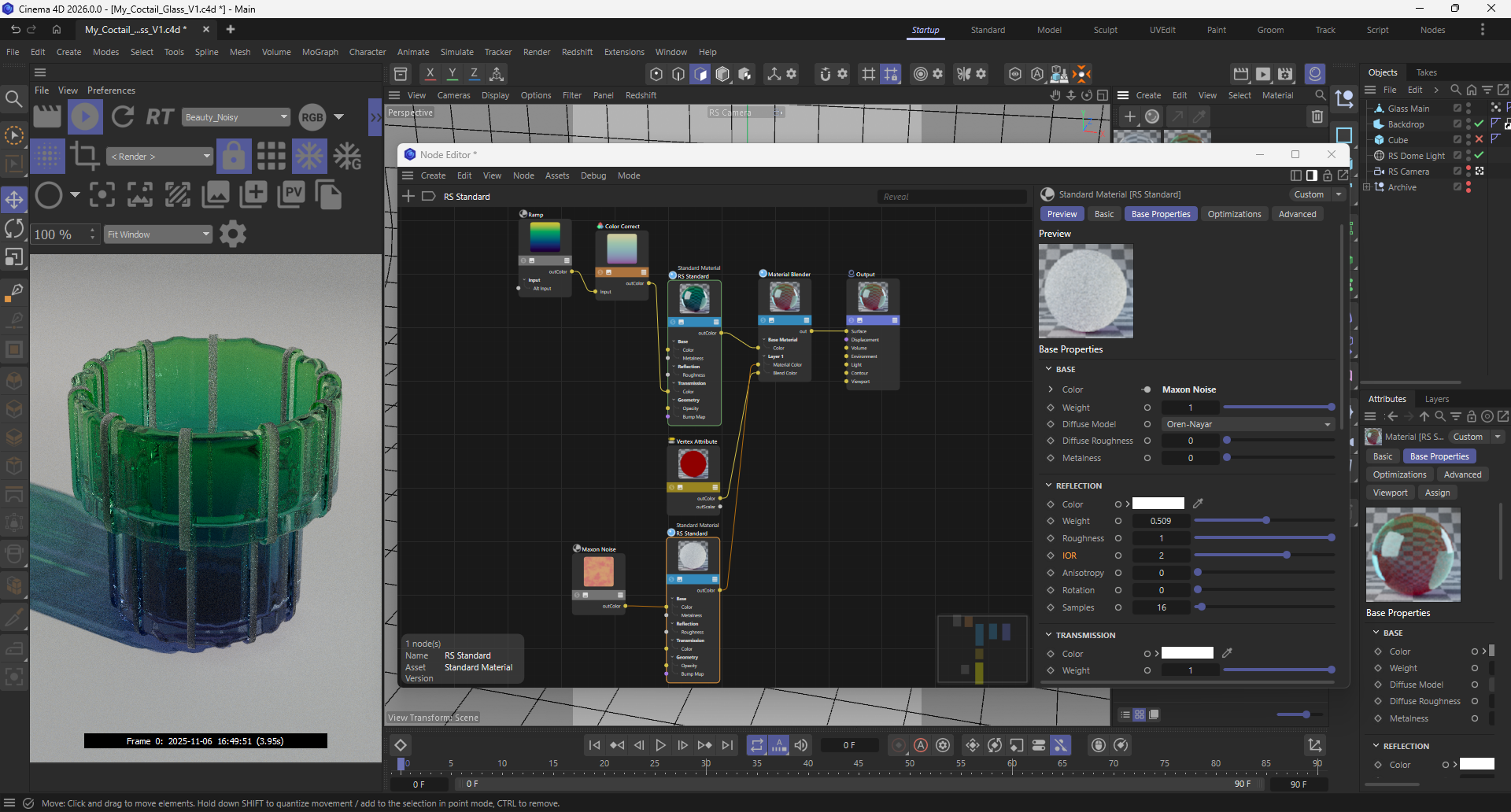This screenshot has height=812, width=1511.
Task: Open the Oren-Nayar Diffuse Model dropdown
Action: tap(1247, 424)
